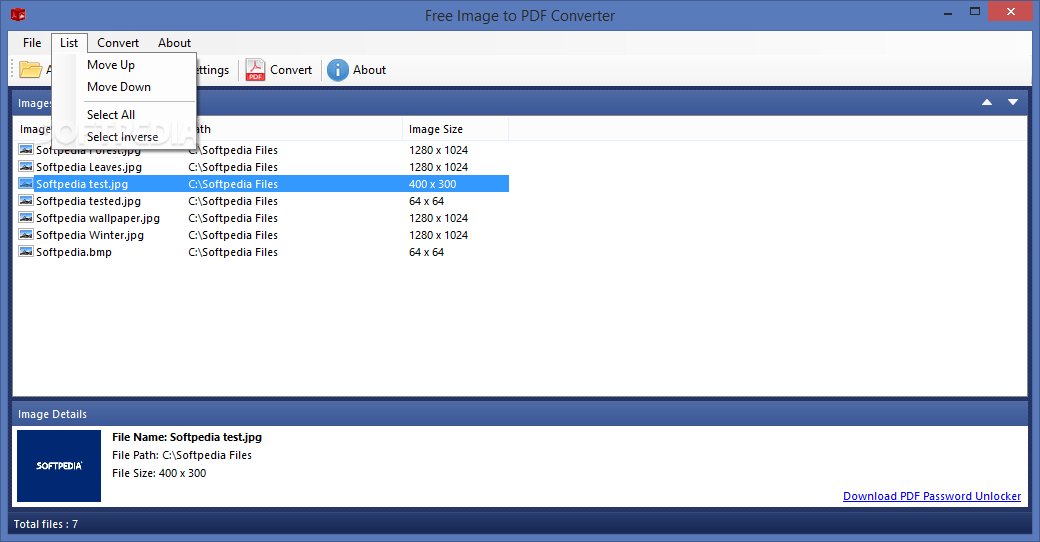Choose Select All from List menu
The width and height of the screenshot is (1040, 542).
[111, 115]
